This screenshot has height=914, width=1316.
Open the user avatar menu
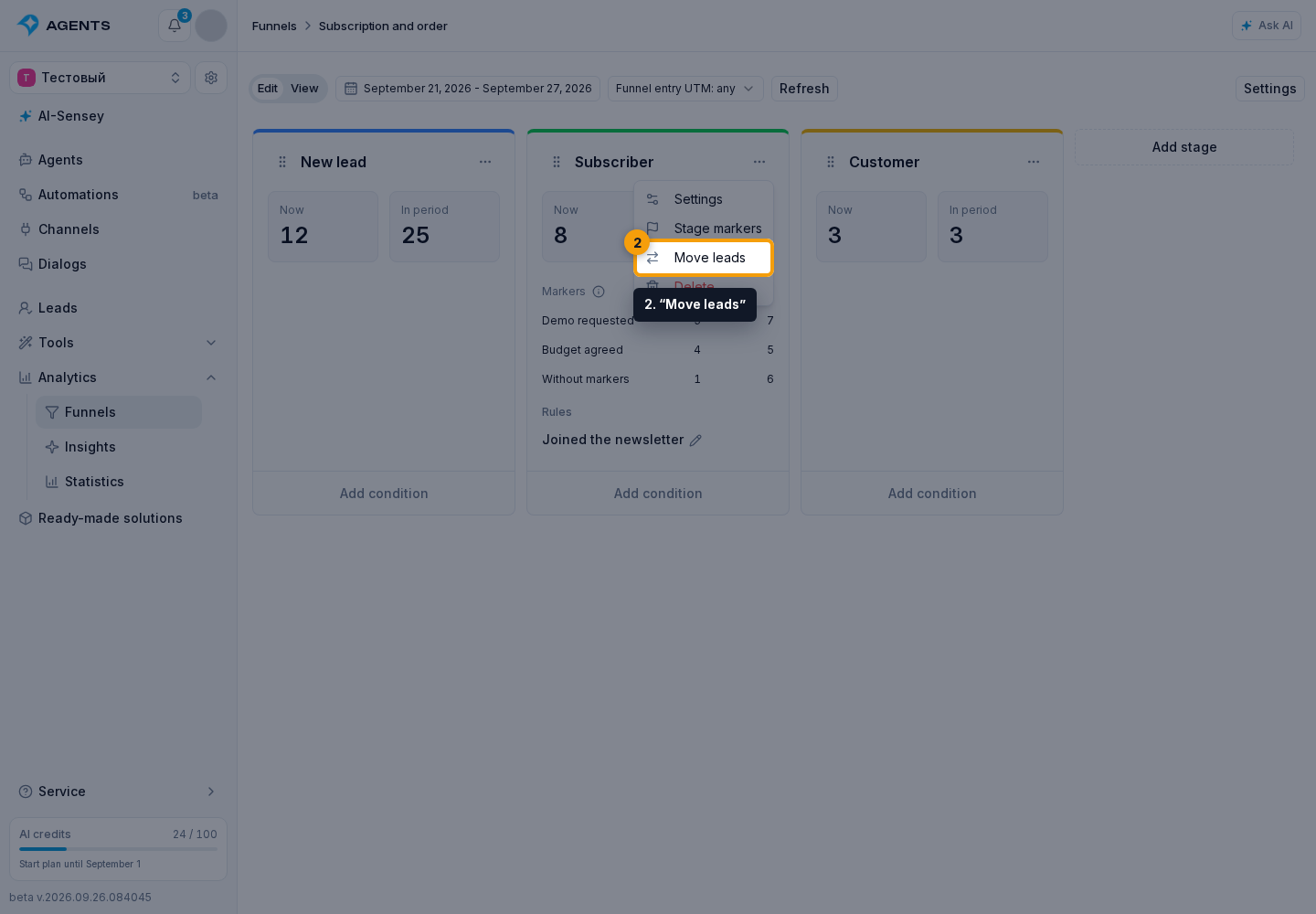point(211,26)
